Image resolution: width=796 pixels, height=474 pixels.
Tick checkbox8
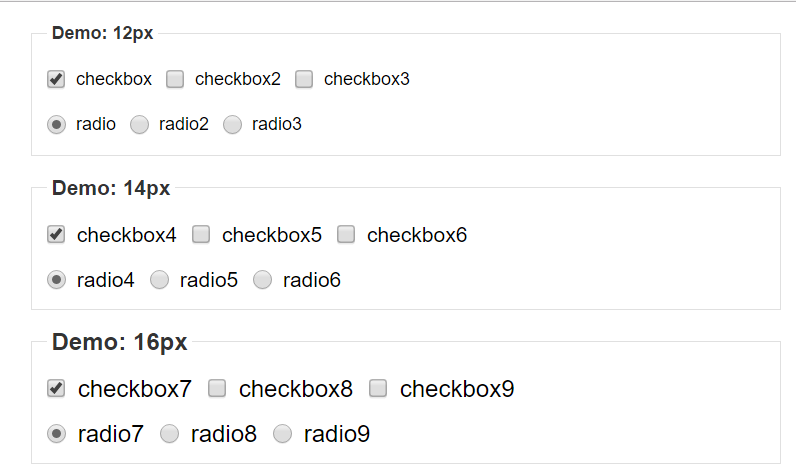(x=217, y=389)
